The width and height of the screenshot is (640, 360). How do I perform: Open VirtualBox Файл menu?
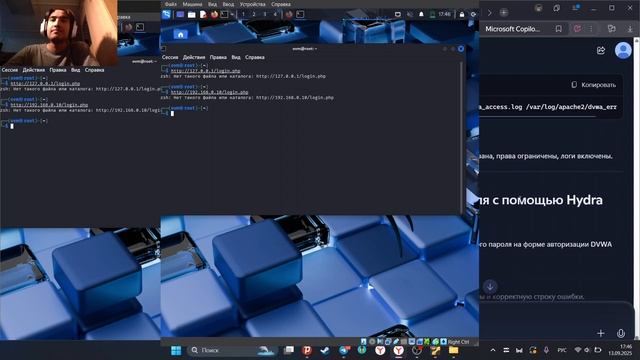(171, 4)
